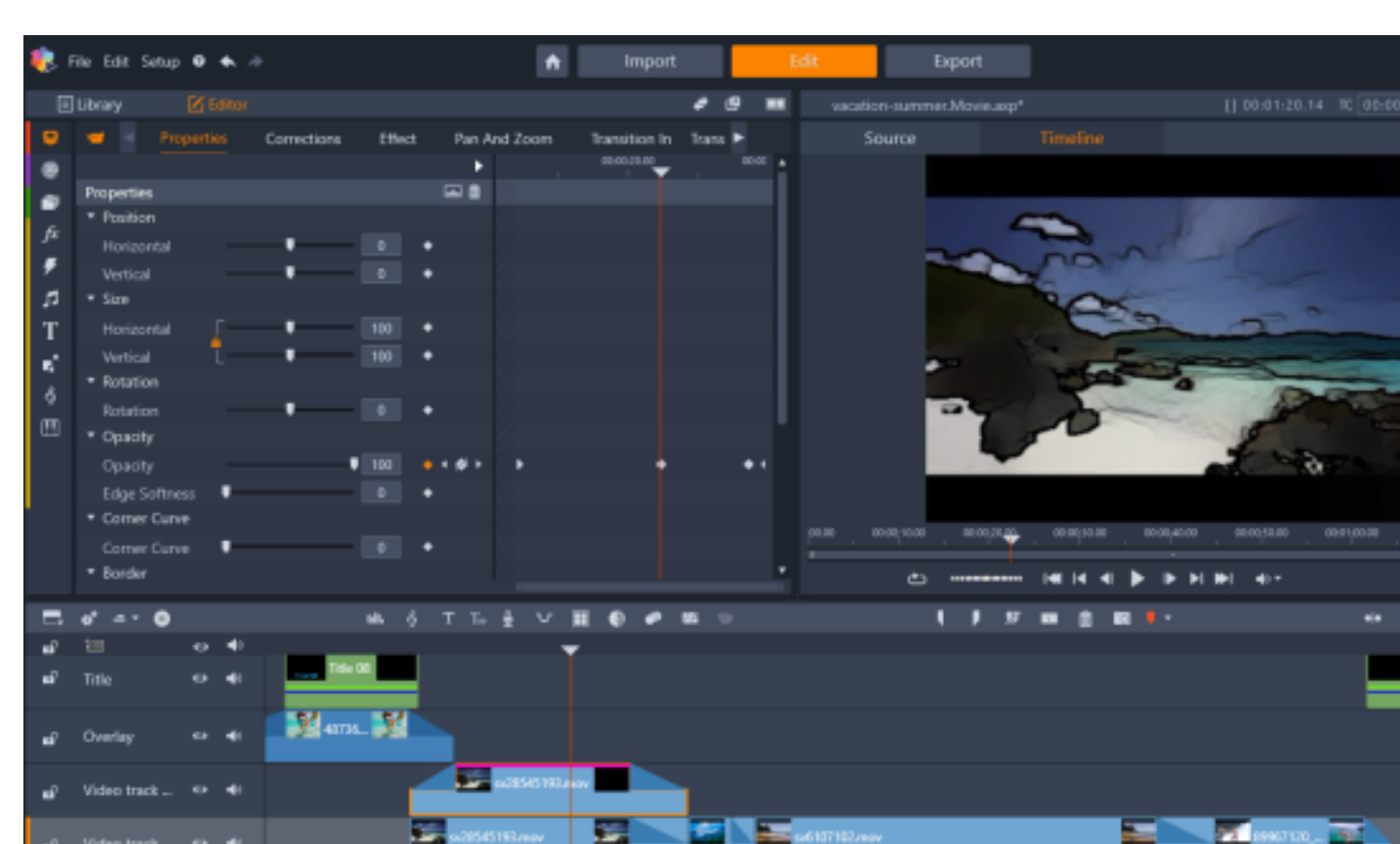The width and height of the screenshot is (1400, 844).
Task: Switch to the Source preview tab
Action: point(889,139)
